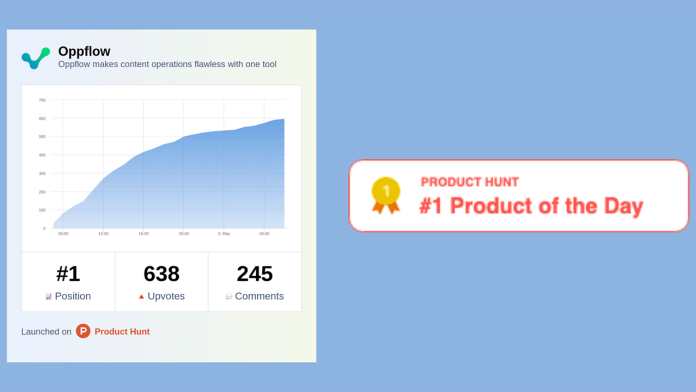Select the 245 comments stat
The height and width of the screenshot is (392, 696).
(x=255, y=282)
